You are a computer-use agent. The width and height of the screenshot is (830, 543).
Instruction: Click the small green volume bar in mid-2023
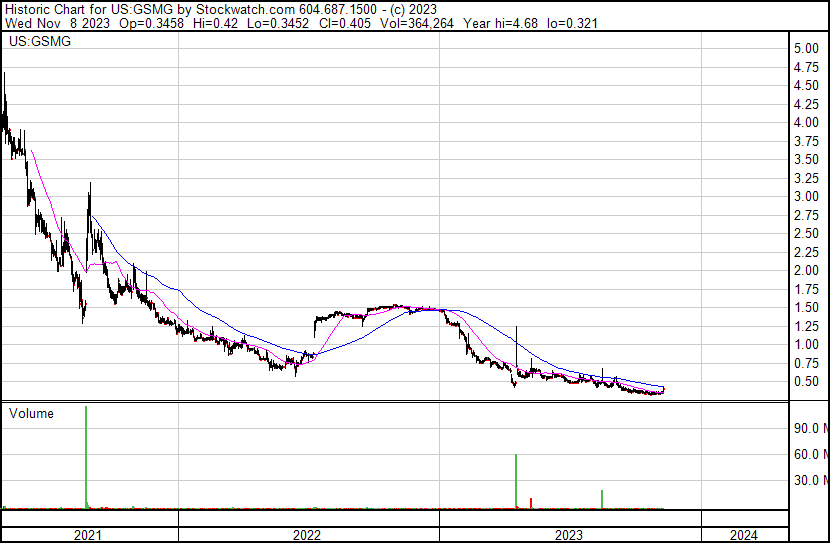tap(602, 499)
